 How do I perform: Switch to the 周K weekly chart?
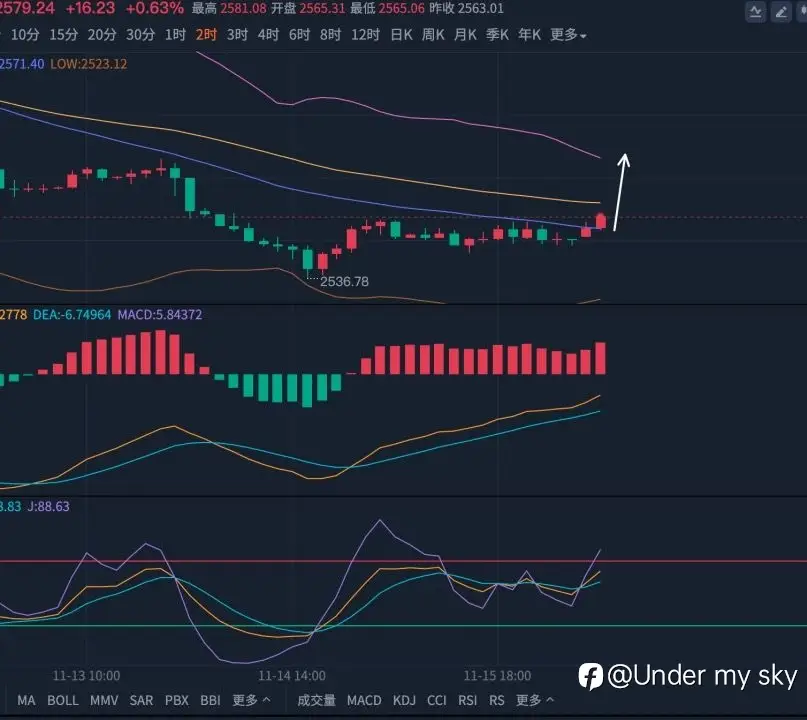(x=433, y=35)
